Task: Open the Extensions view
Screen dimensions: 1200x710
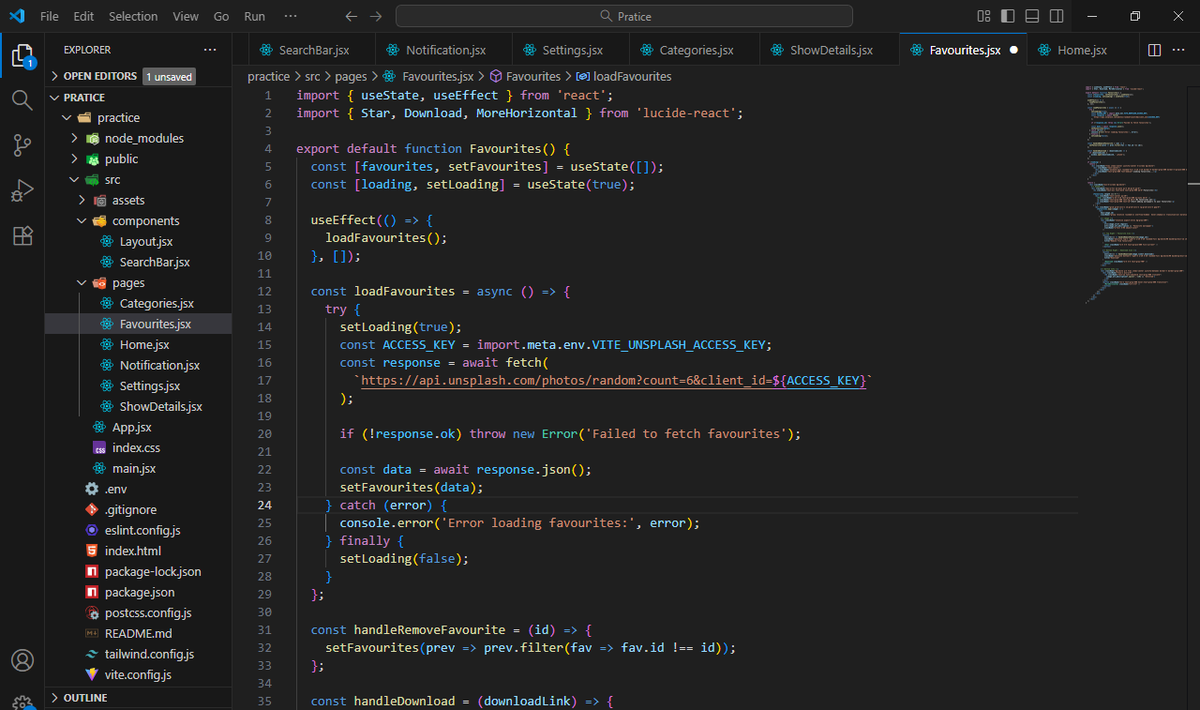Action: click(x=22, y=236)
